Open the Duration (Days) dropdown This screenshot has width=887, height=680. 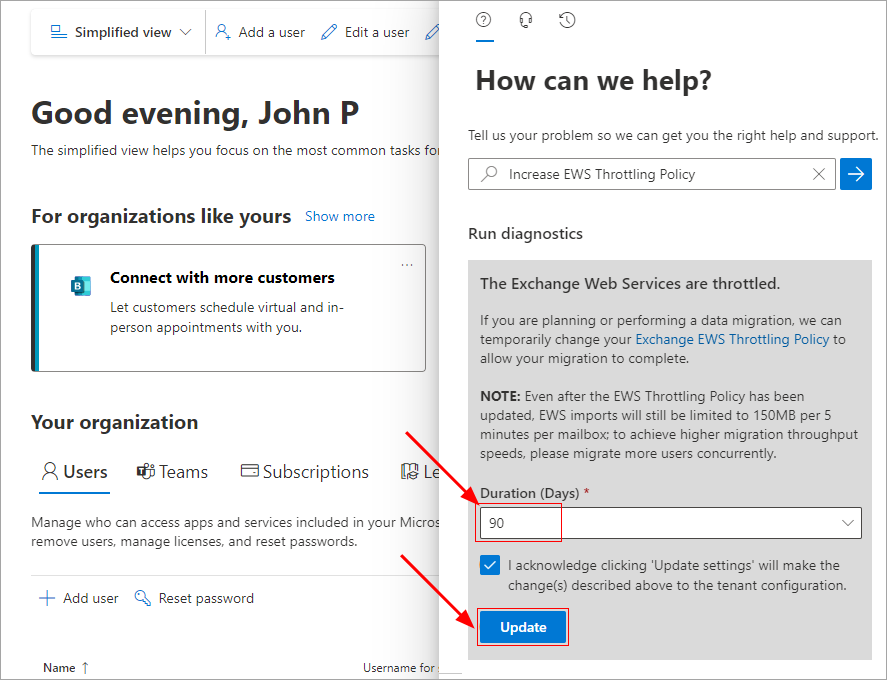[x=670, y=523]
